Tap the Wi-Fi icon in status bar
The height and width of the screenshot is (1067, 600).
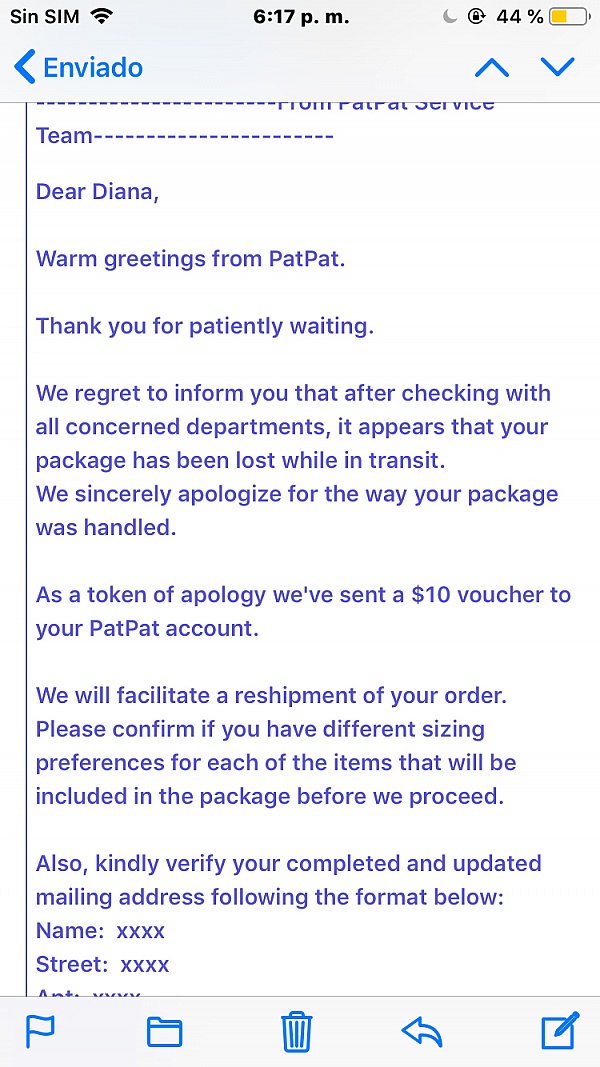pos(101,17)
